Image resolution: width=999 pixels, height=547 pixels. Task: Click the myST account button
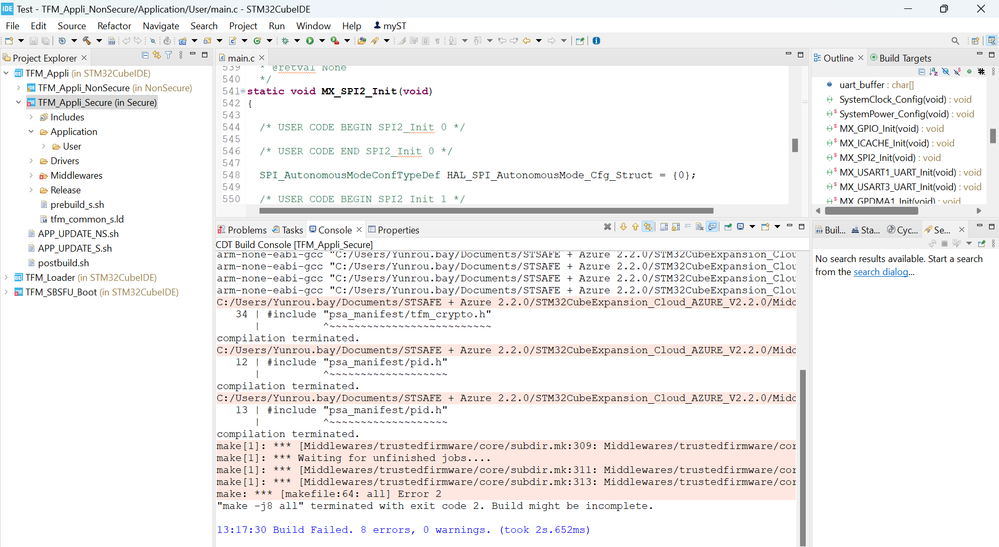(389, 26)
